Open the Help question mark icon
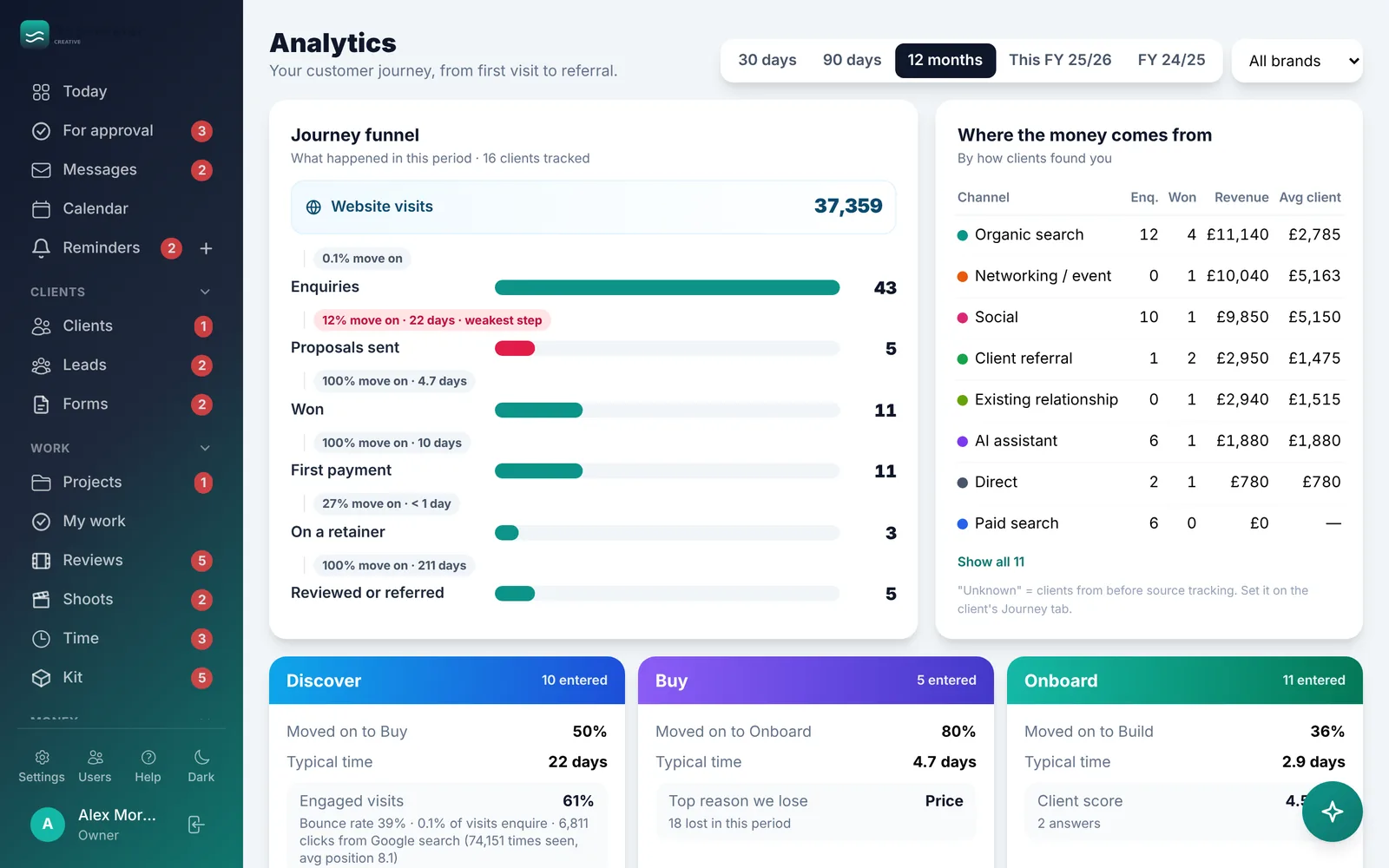 click(x=148, y=757)
